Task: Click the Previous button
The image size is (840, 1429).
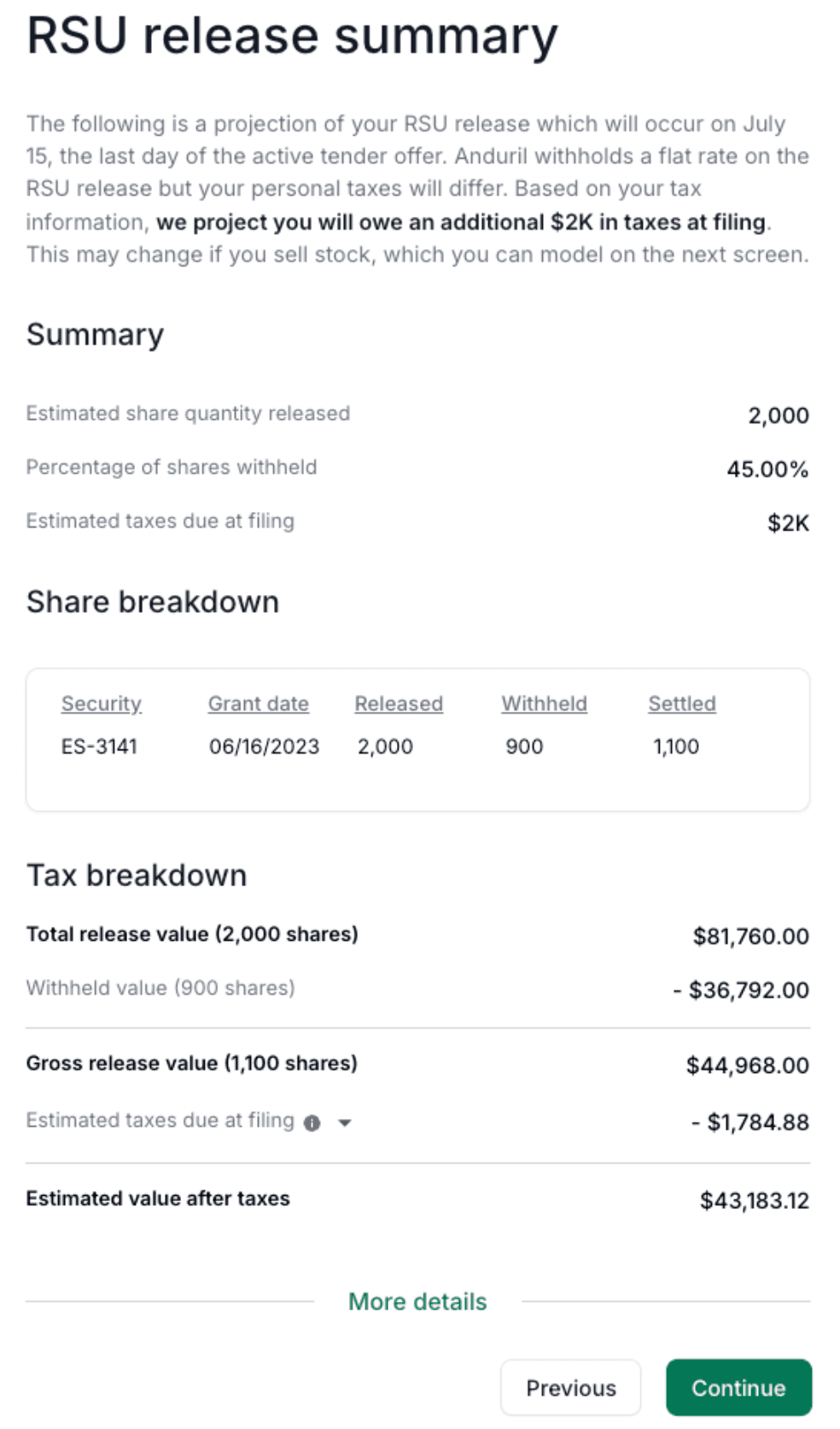Action: coord(570,1388)
